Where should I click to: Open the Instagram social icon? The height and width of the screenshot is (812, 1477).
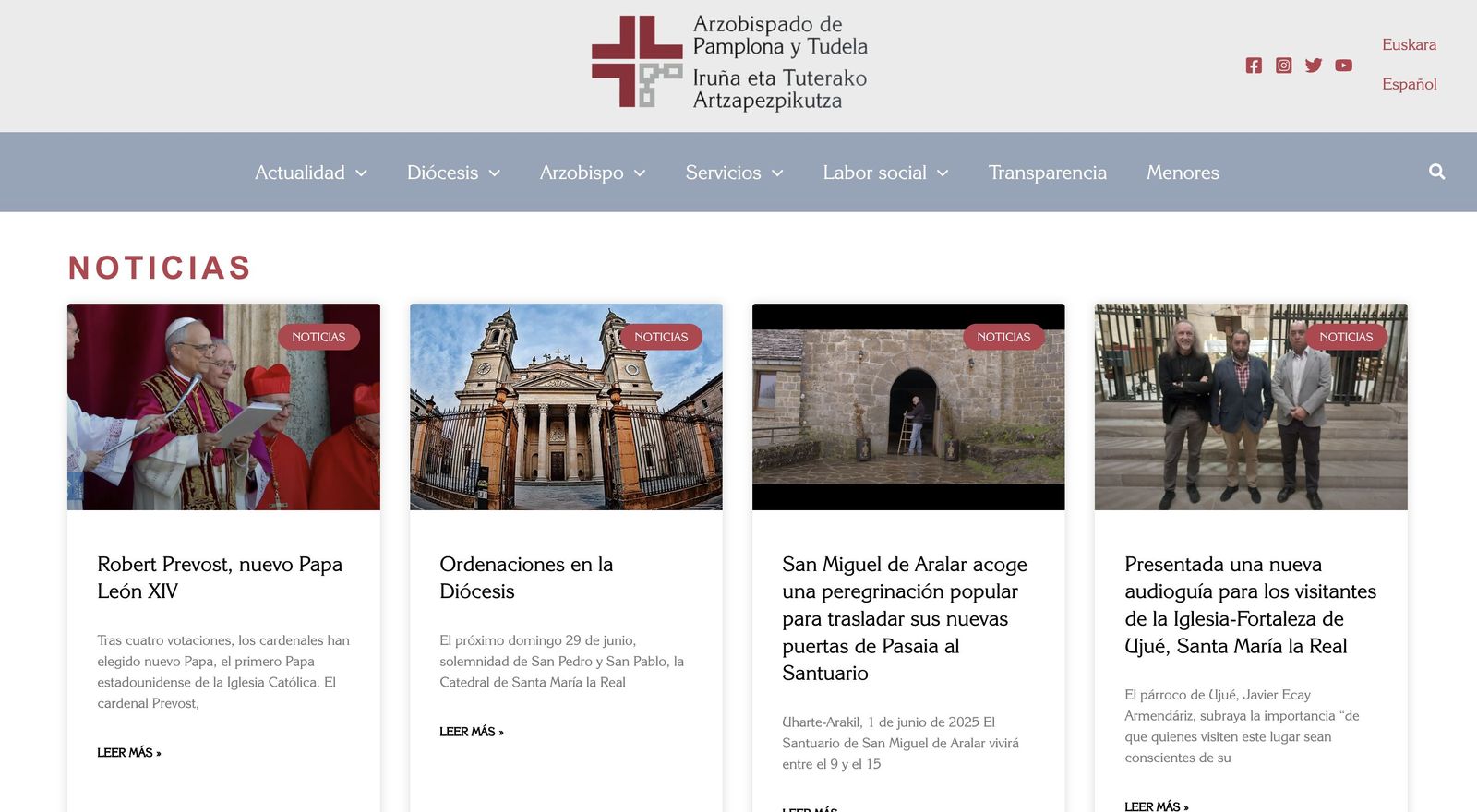[1283, 66]
